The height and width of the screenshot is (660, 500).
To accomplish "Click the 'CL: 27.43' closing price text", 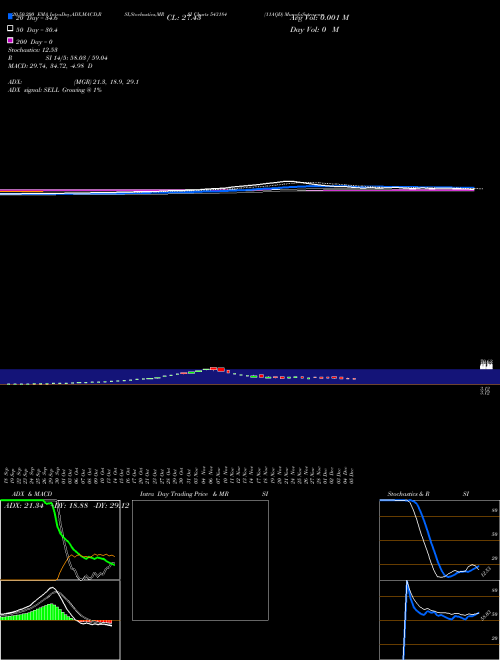I will click(184, 18).
